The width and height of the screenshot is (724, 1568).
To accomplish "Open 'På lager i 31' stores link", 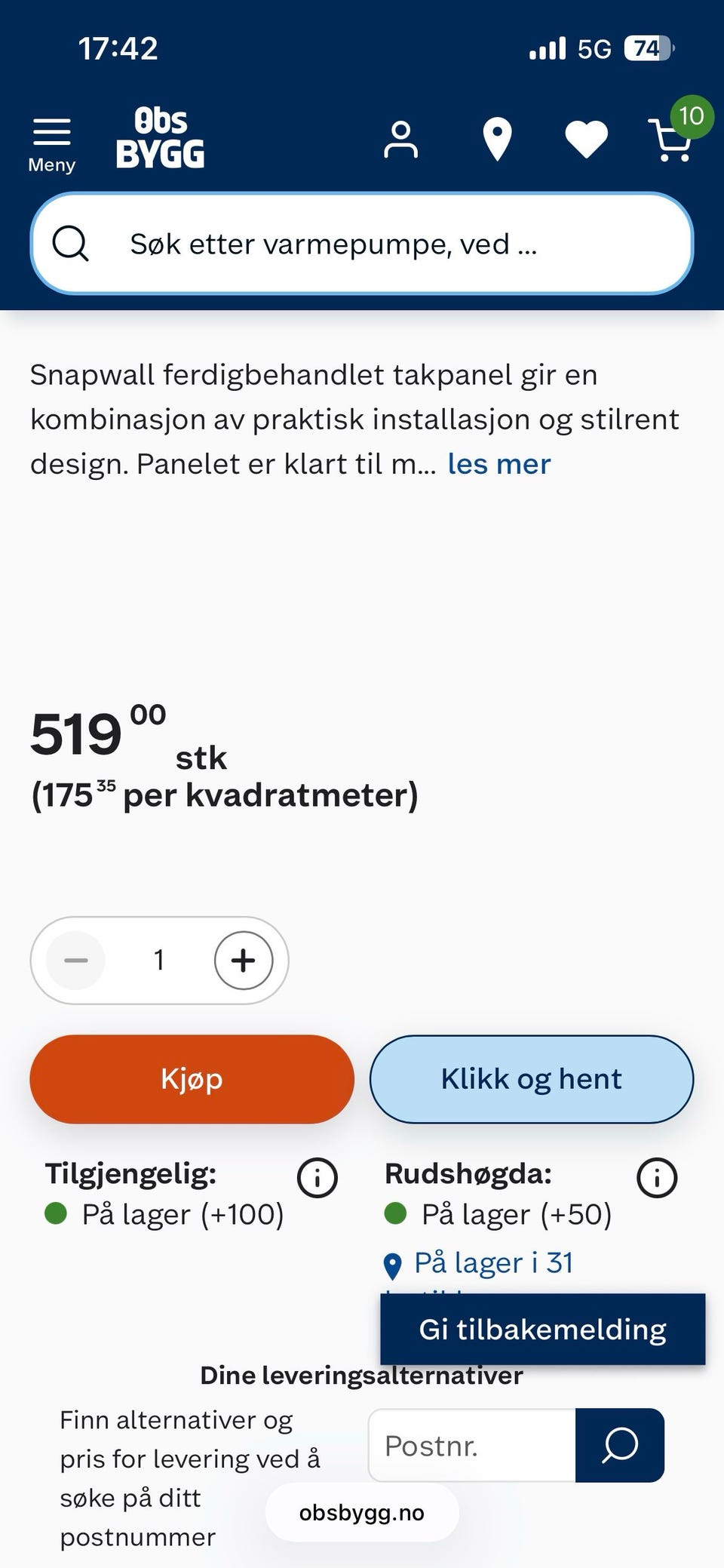I will 493,1263.
